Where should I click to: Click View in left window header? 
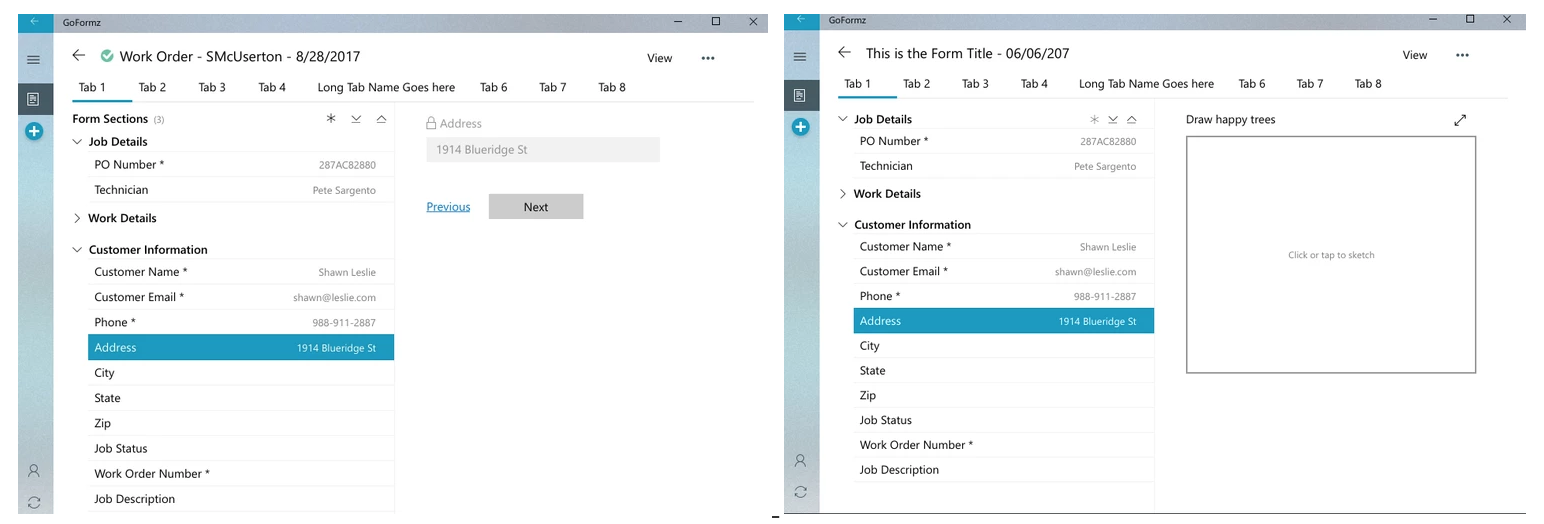coord(660,58)
